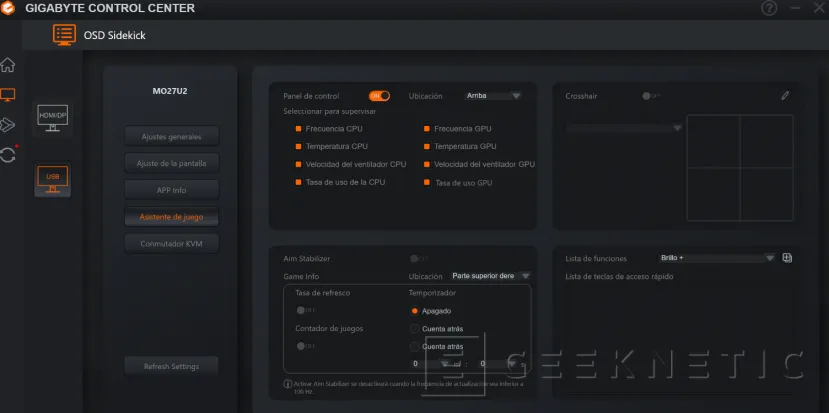829x413 pixels.
Task: Click the Ajuste de la pantalla button
Action: pyautogui.click(x=172, y=163)
